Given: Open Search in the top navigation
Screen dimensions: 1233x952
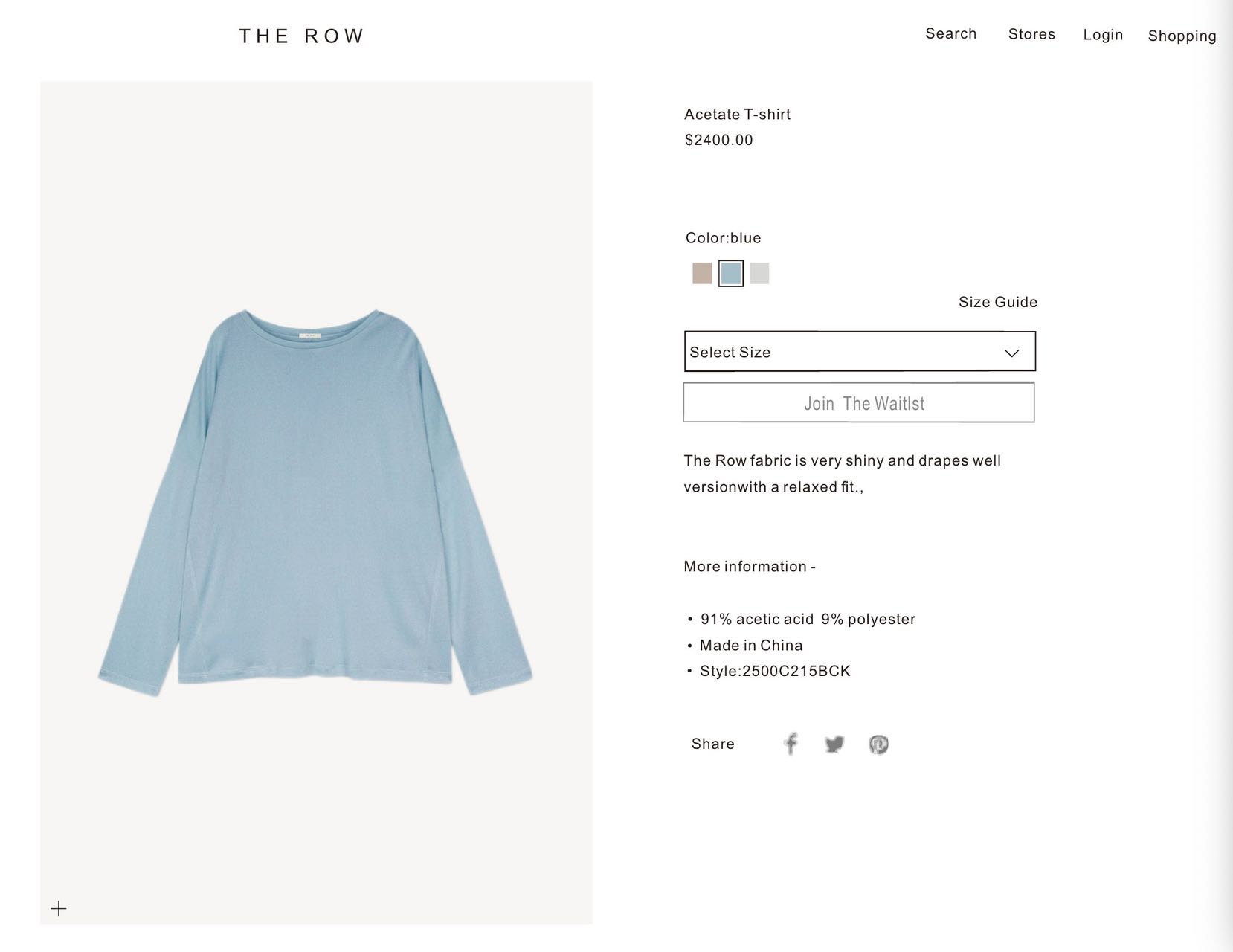Looking at the screenshot, I should click(950, 33).
